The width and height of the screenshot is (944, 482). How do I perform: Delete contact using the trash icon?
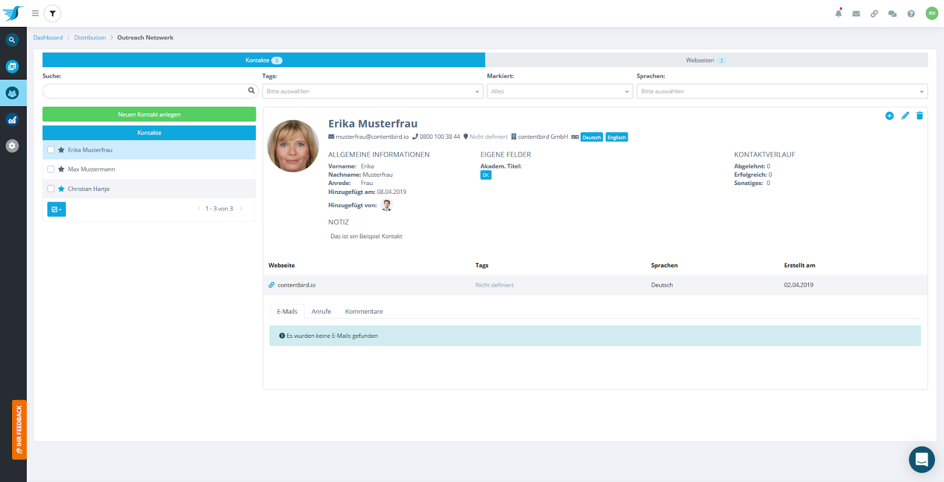(x=920, y=116)
